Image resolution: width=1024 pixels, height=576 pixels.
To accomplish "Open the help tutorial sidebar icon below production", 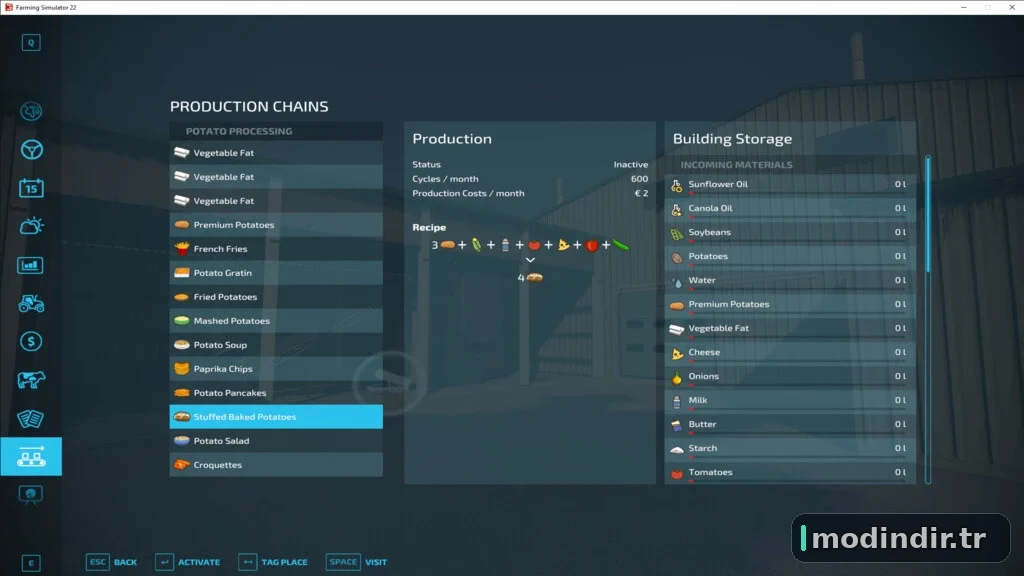I will (x=31, y=495).
